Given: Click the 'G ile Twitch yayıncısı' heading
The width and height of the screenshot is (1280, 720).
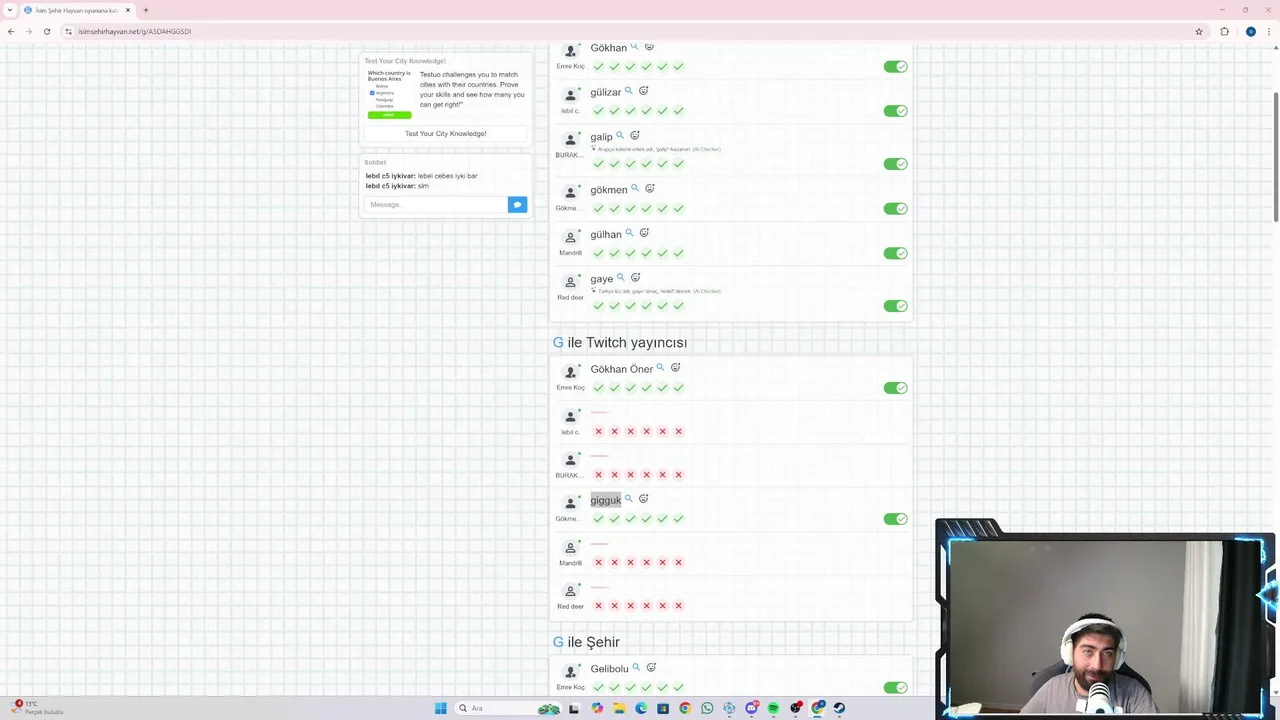Looking at the screenshot, I should click(620, 342).
